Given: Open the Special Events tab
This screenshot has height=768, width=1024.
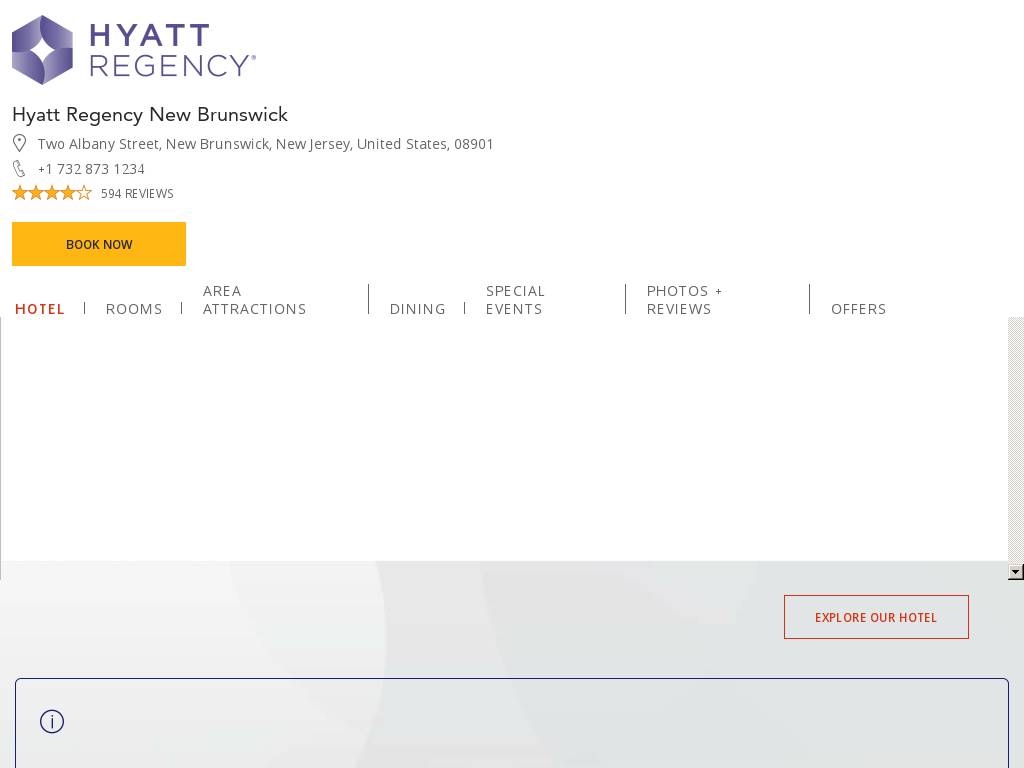Looking at the screenshot, I should point(515,300).
